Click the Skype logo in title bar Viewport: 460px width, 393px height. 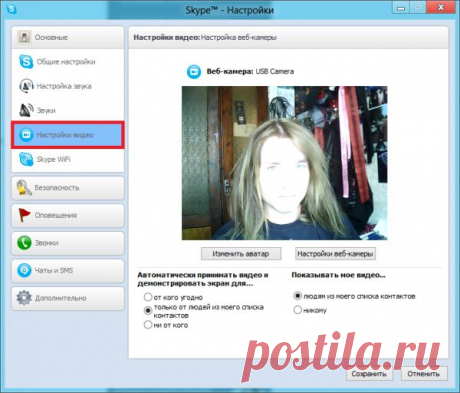tap(11, 8)
